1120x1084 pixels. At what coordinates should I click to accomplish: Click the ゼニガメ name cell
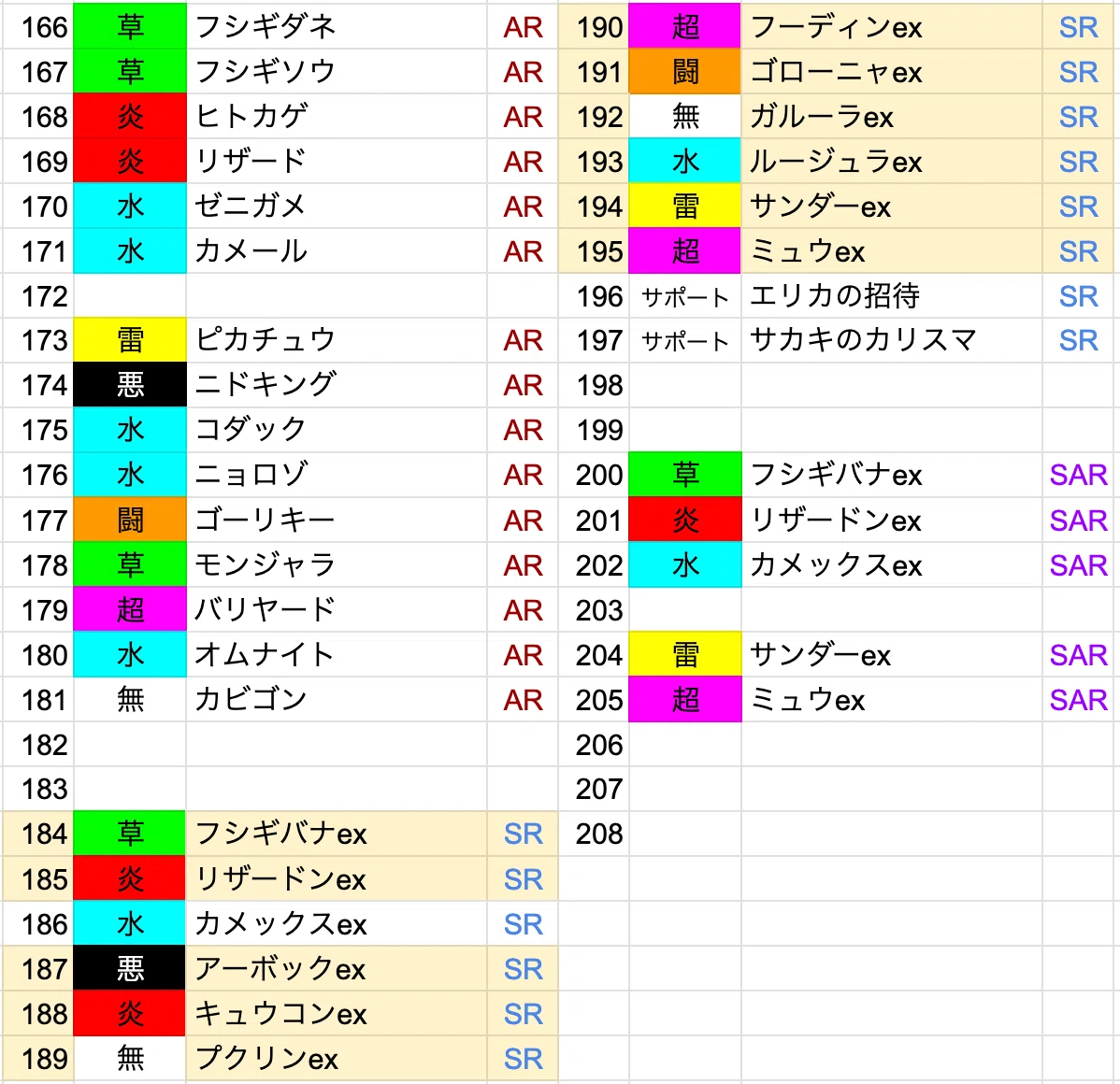click(337, 207)
